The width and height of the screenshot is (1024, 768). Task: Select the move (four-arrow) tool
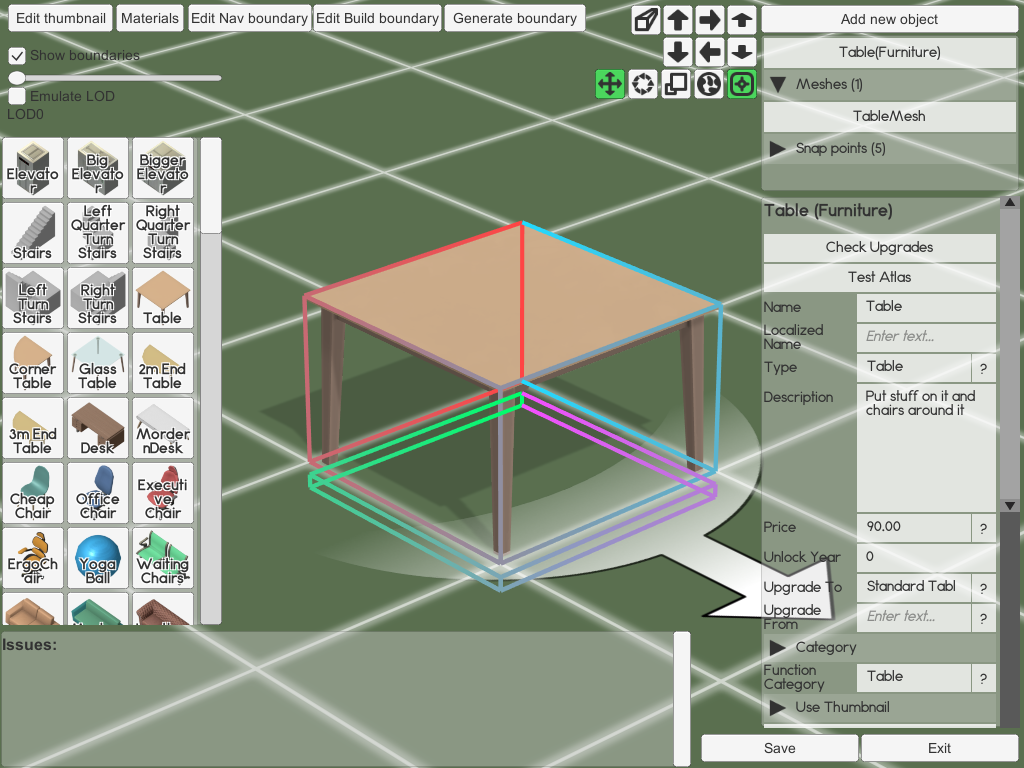tap(610, 85)
